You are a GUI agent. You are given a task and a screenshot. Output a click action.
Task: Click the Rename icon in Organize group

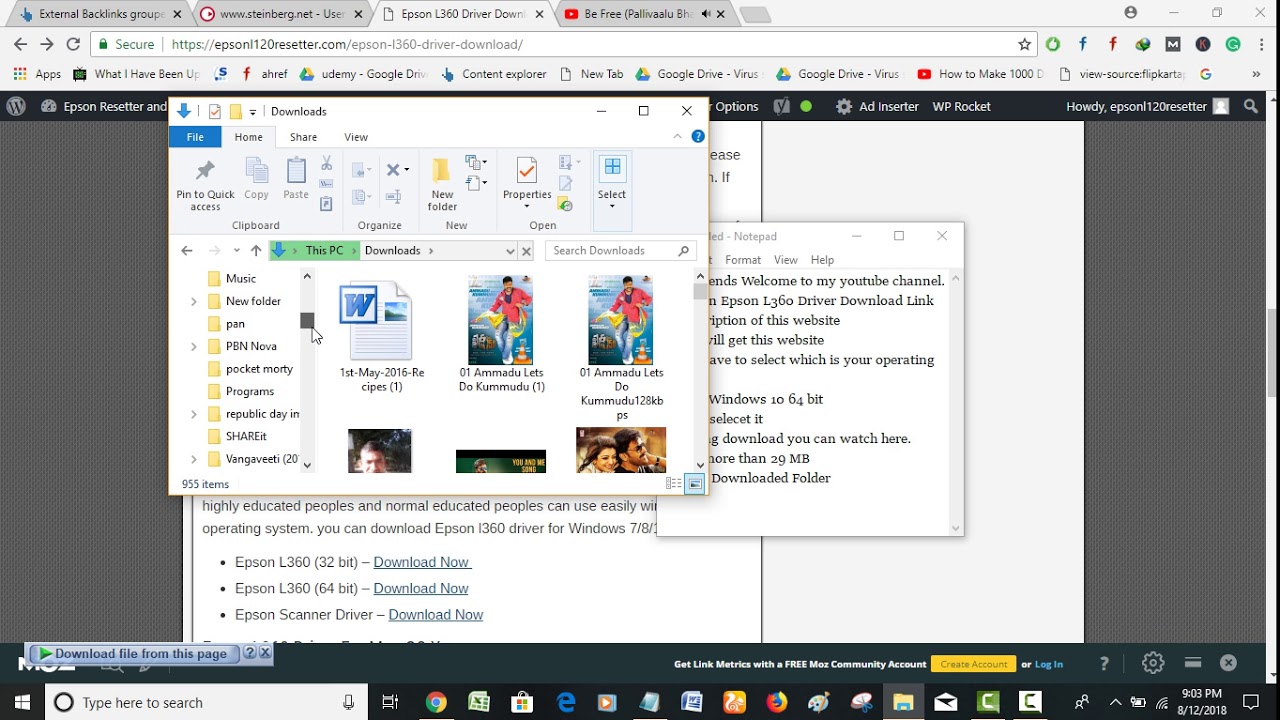click(393, 197)
